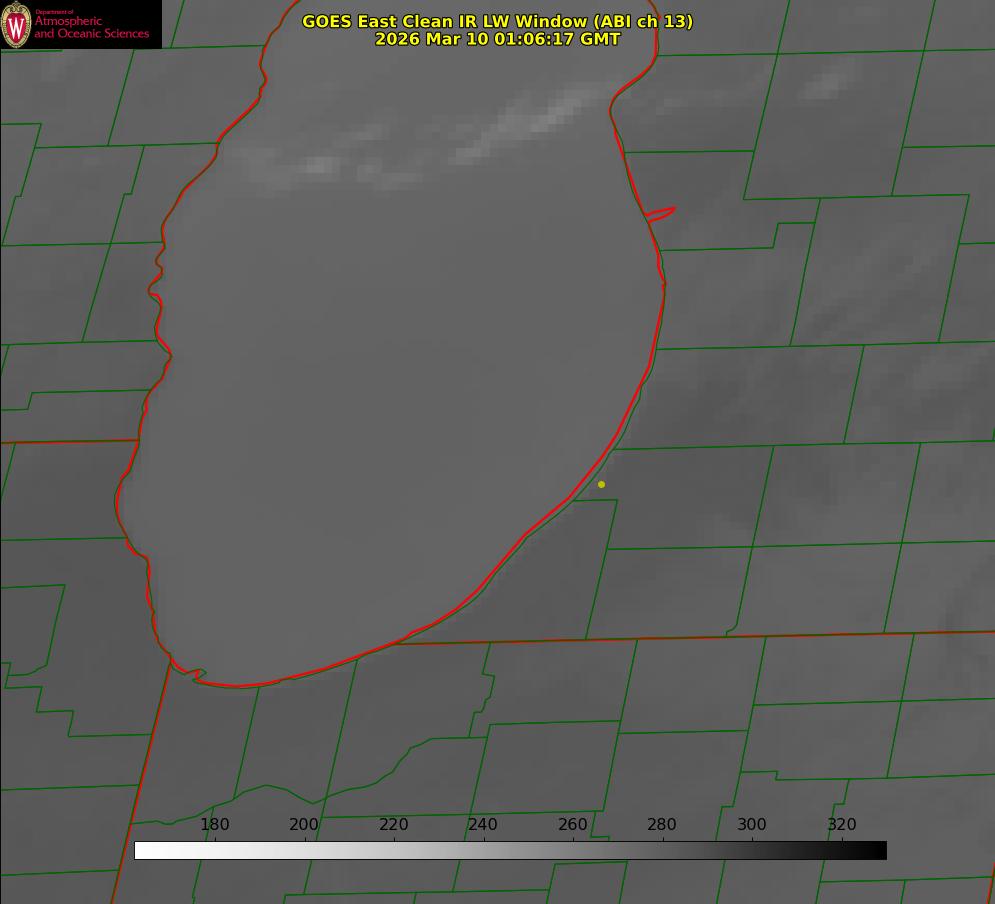
Task: Select the 220 colorbar tick label
Action: coord(393,825)
